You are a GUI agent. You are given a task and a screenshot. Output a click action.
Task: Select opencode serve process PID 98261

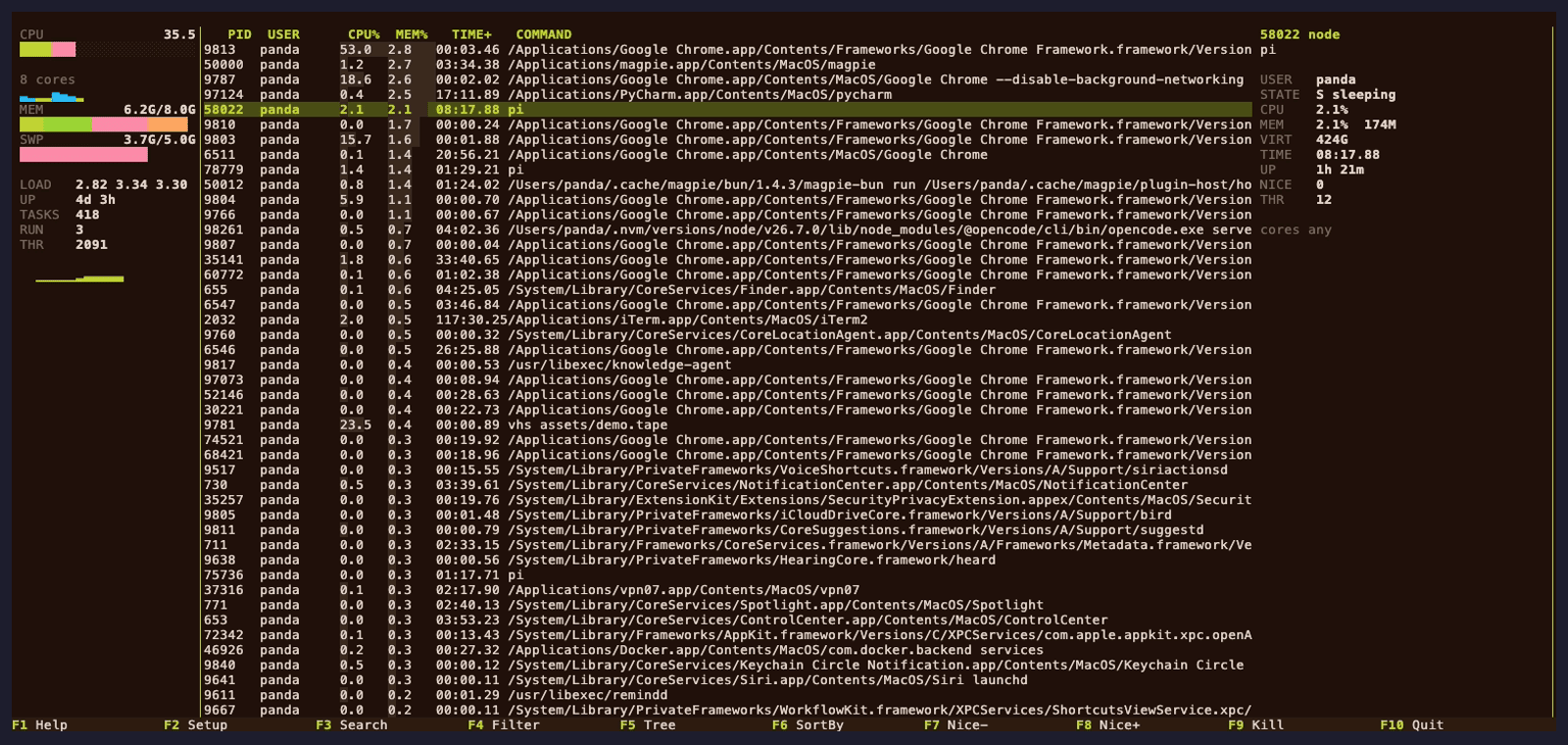tap(727, 229)
